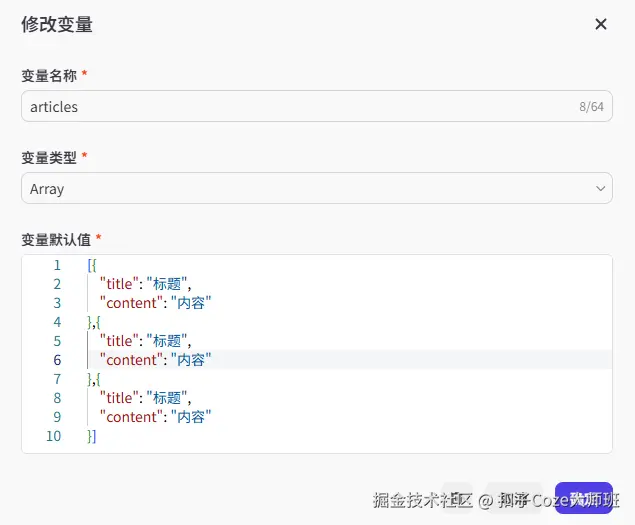The image size is (635, 525).
Task: Click line number 4 in the editor gutter
Action: point(57,322)
